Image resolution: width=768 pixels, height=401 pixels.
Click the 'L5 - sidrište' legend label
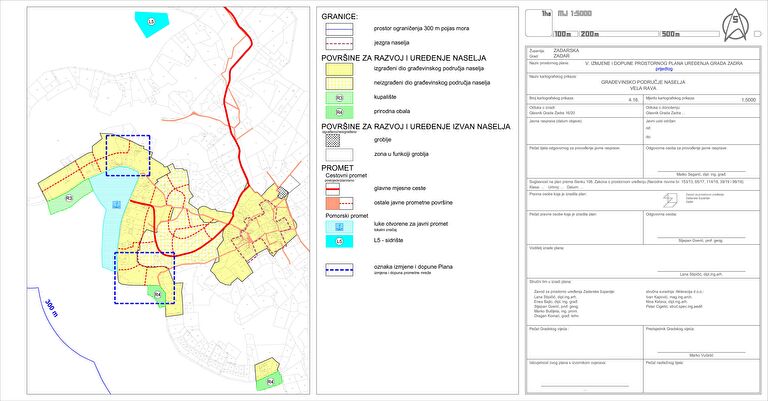pos(388,240)
